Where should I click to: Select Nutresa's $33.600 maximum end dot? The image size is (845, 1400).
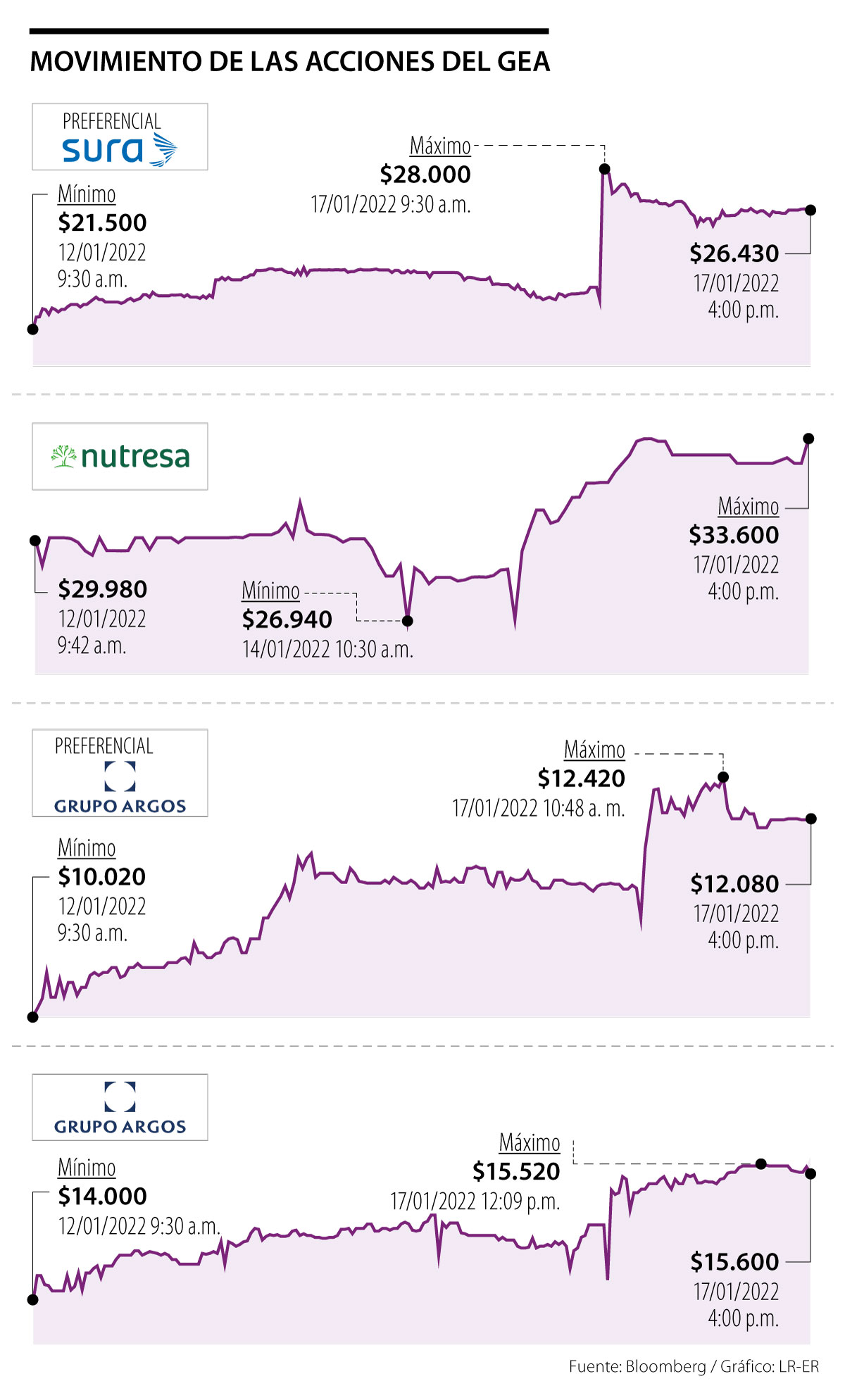tap(808, 439)
